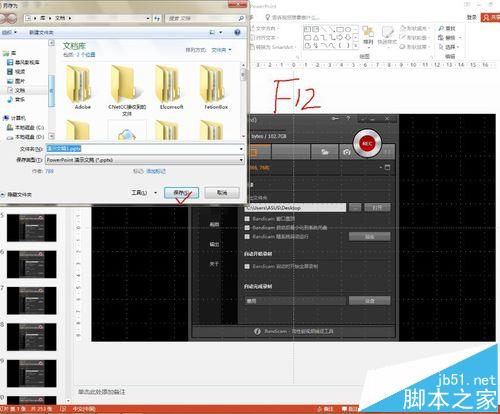Click the refresh icon beside the address path
This screenshot has width=500, height=414.
[x=157, y=18]
